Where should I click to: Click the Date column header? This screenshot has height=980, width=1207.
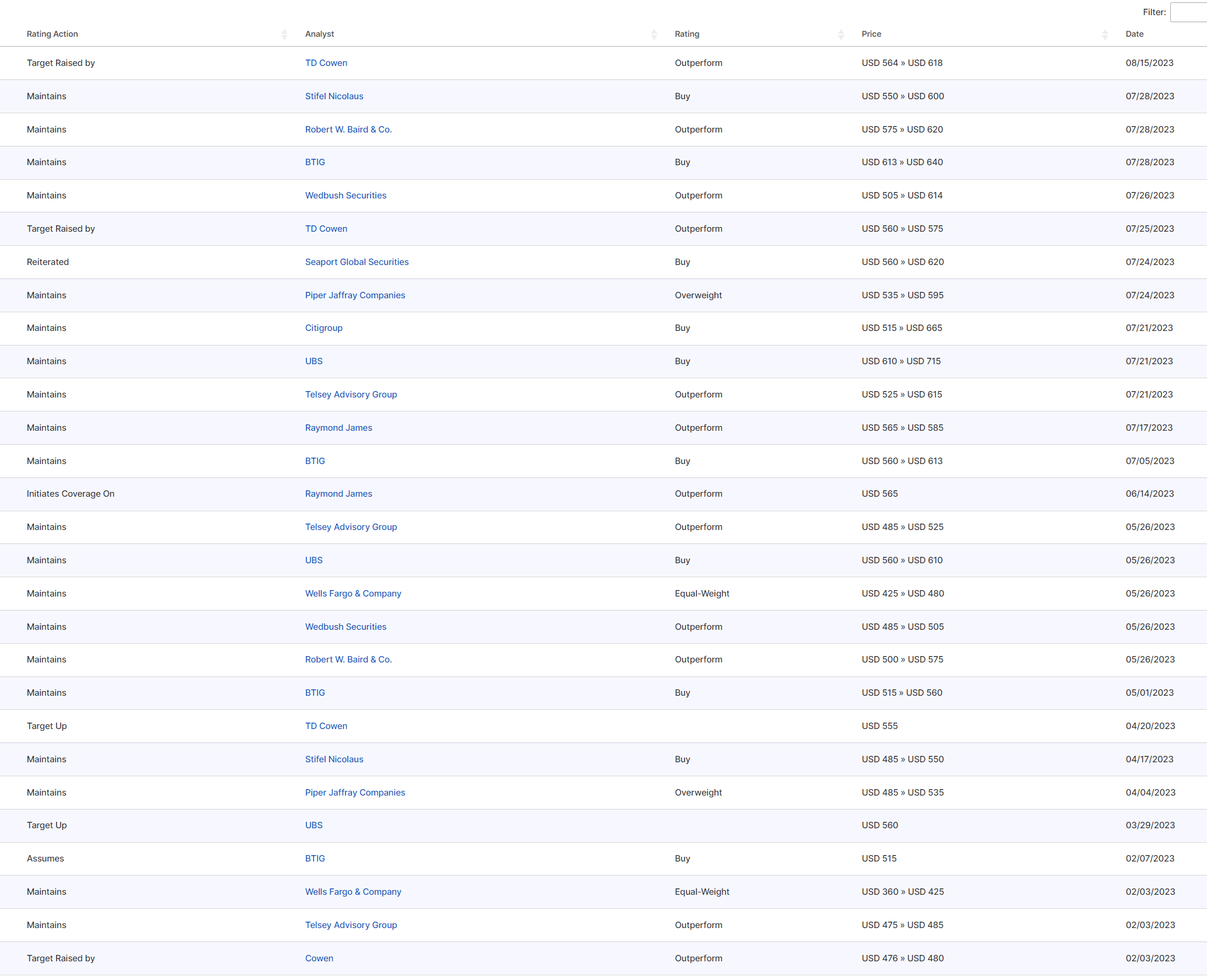[x=1134, y=34]
